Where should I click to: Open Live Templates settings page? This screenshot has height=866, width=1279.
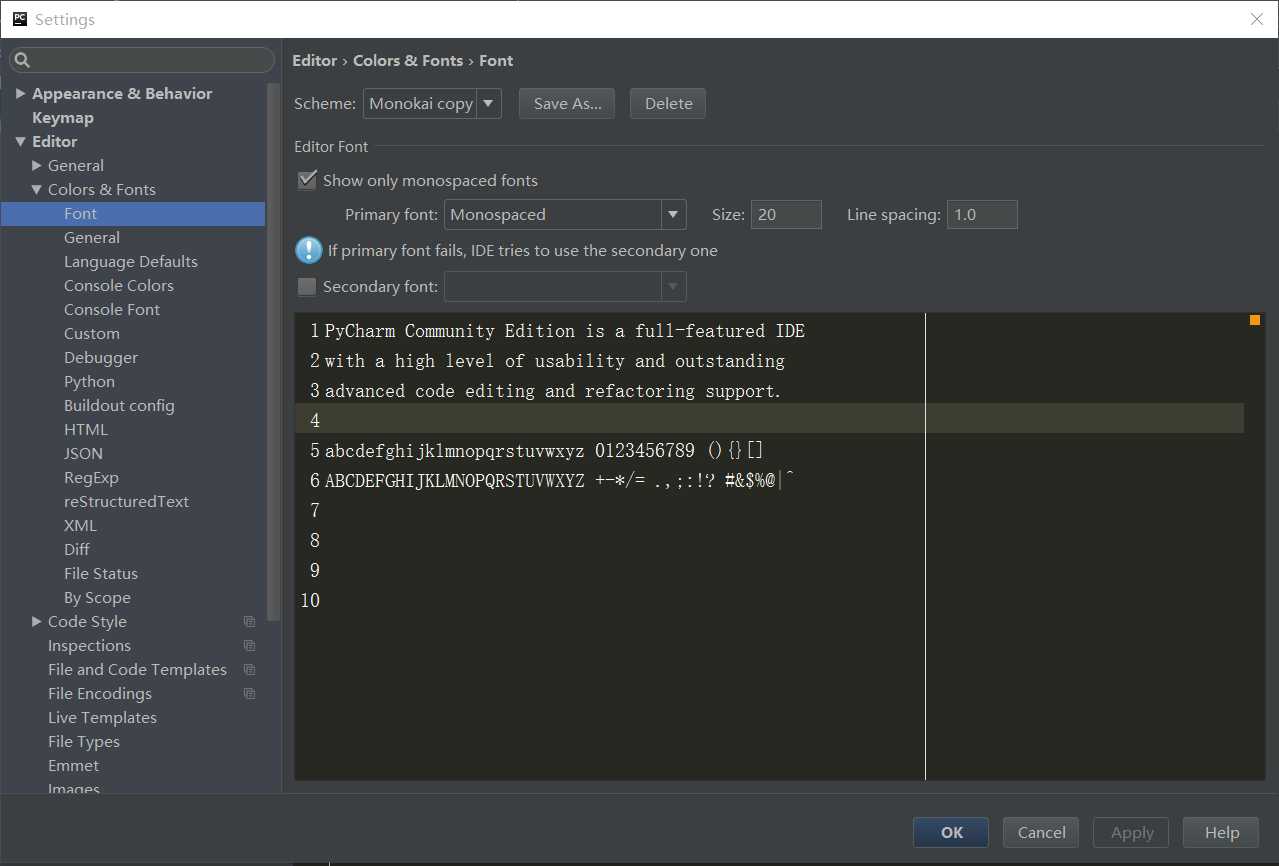coord(102,718)
